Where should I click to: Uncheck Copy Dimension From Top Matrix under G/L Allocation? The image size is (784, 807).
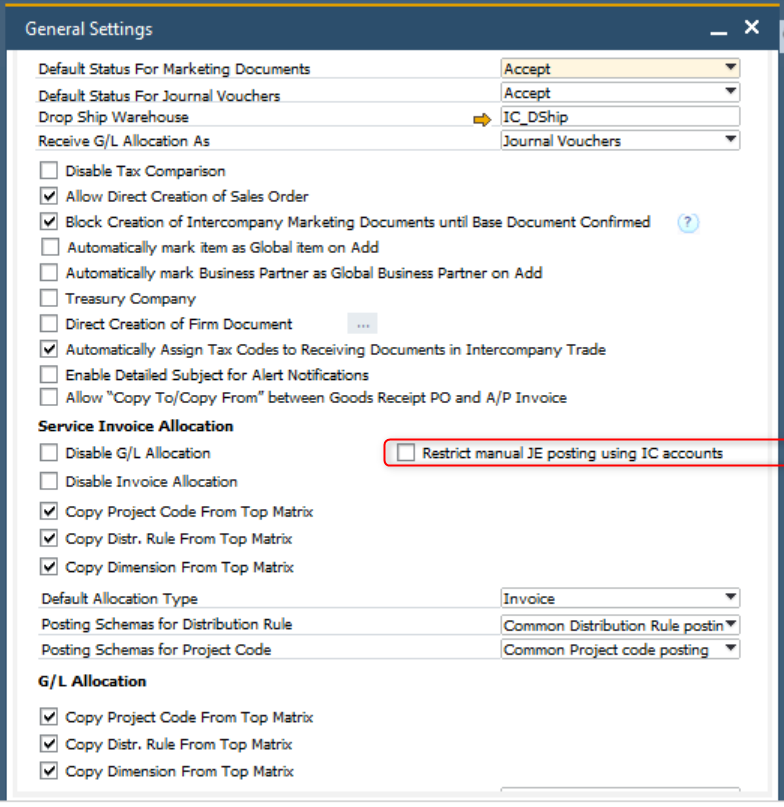point(49,771)
